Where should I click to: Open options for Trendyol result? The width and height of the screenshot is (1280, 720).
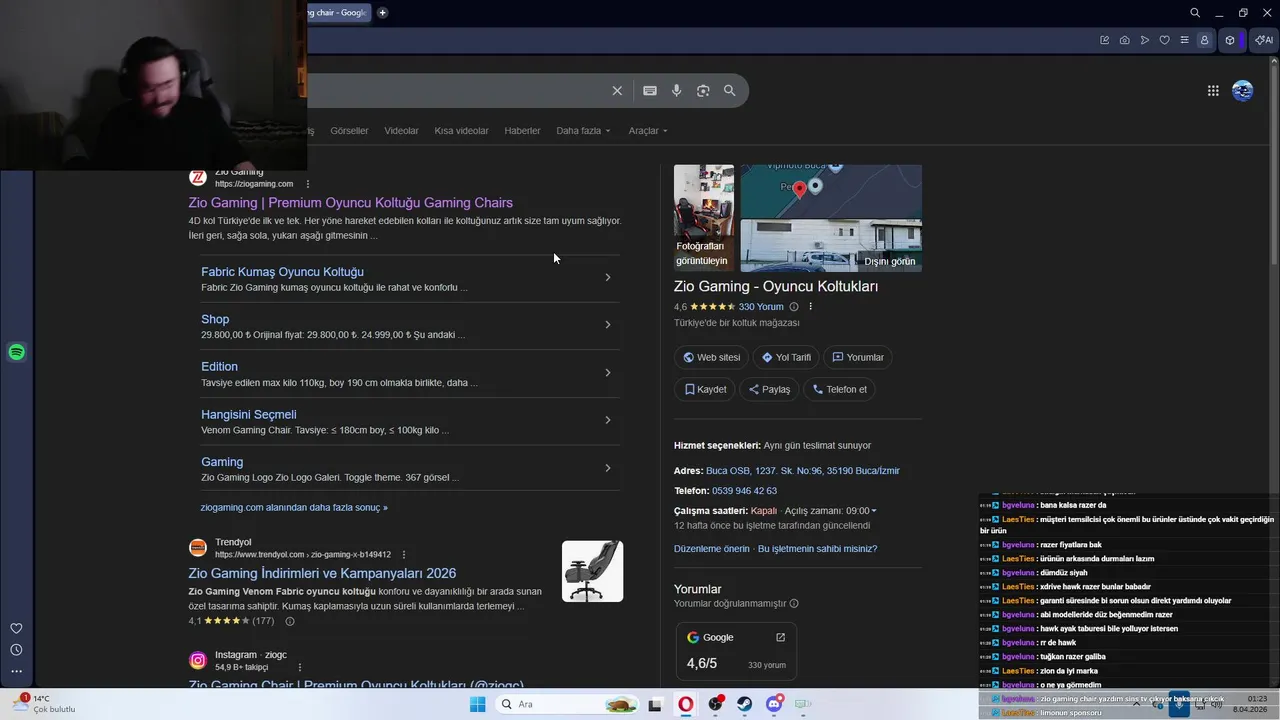[404, 554]
